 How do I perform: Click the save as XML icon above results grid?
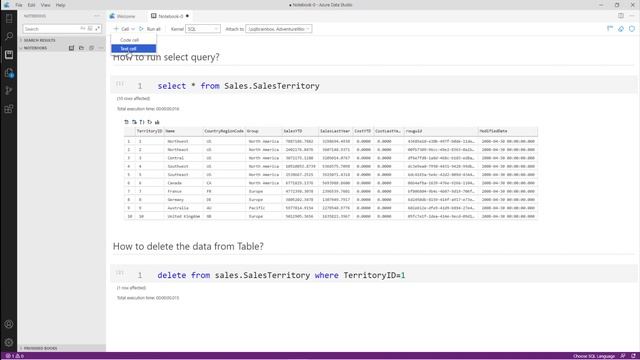[149, 122]
